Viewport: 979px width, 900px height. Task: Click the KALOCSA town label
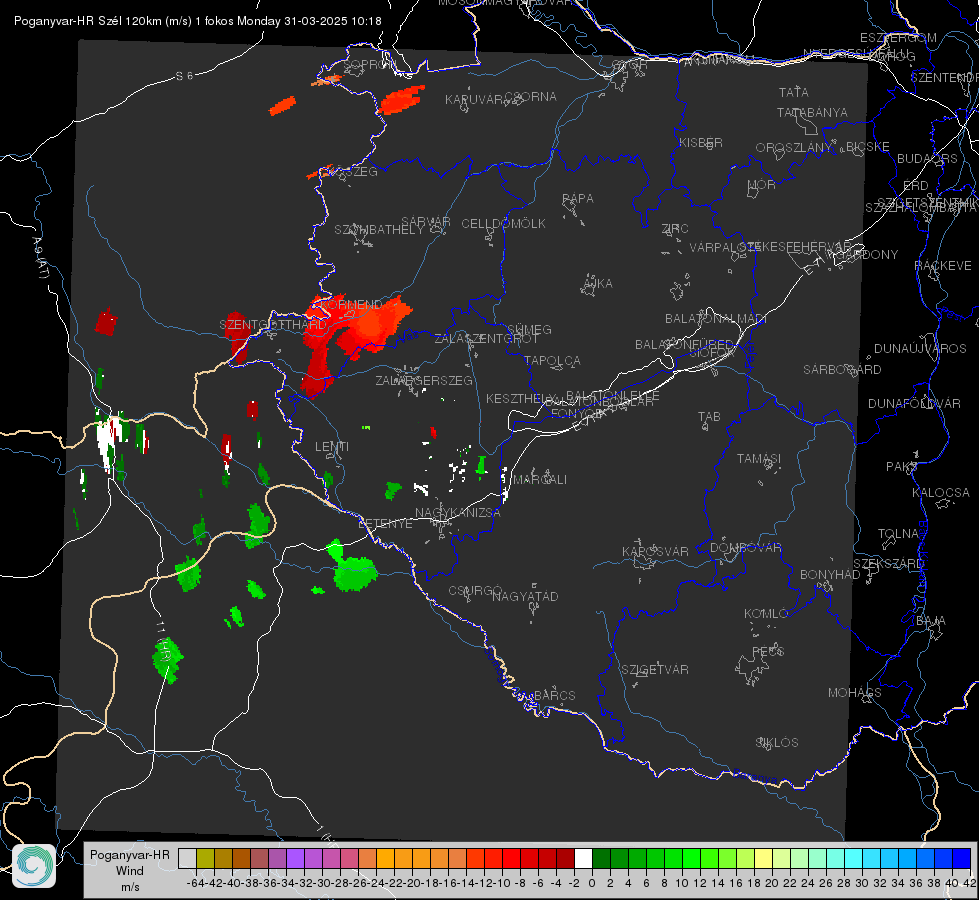940,492
